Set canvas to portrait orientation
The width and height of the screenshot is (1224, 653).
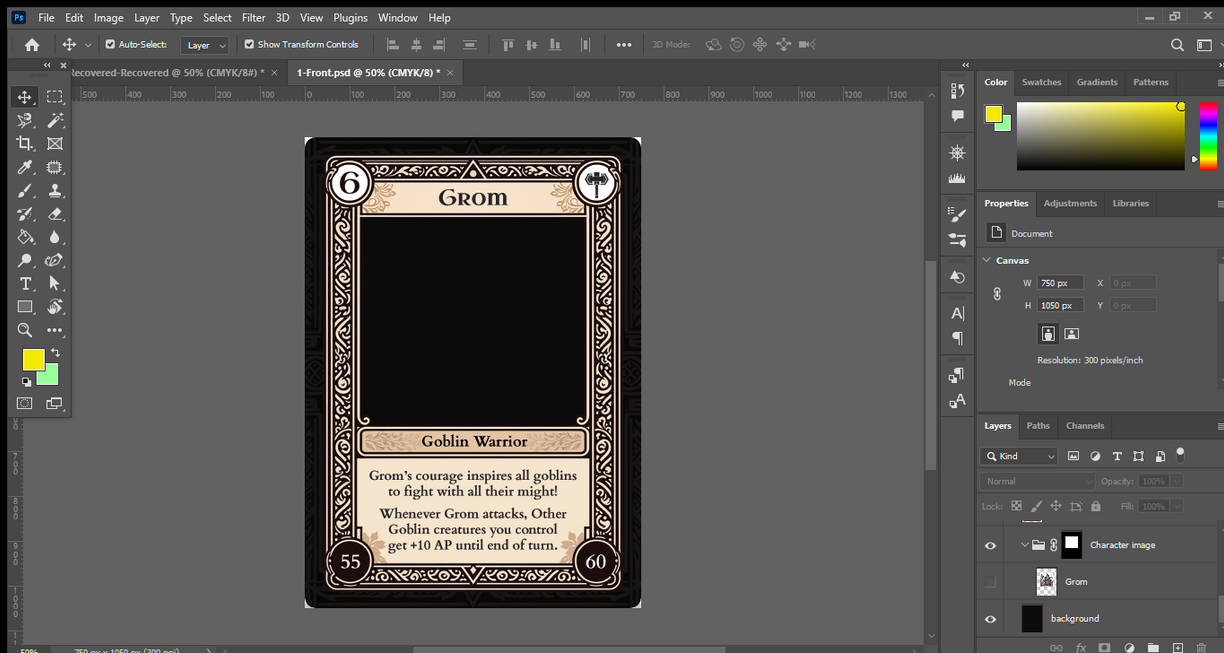(x=1048, y=333)
